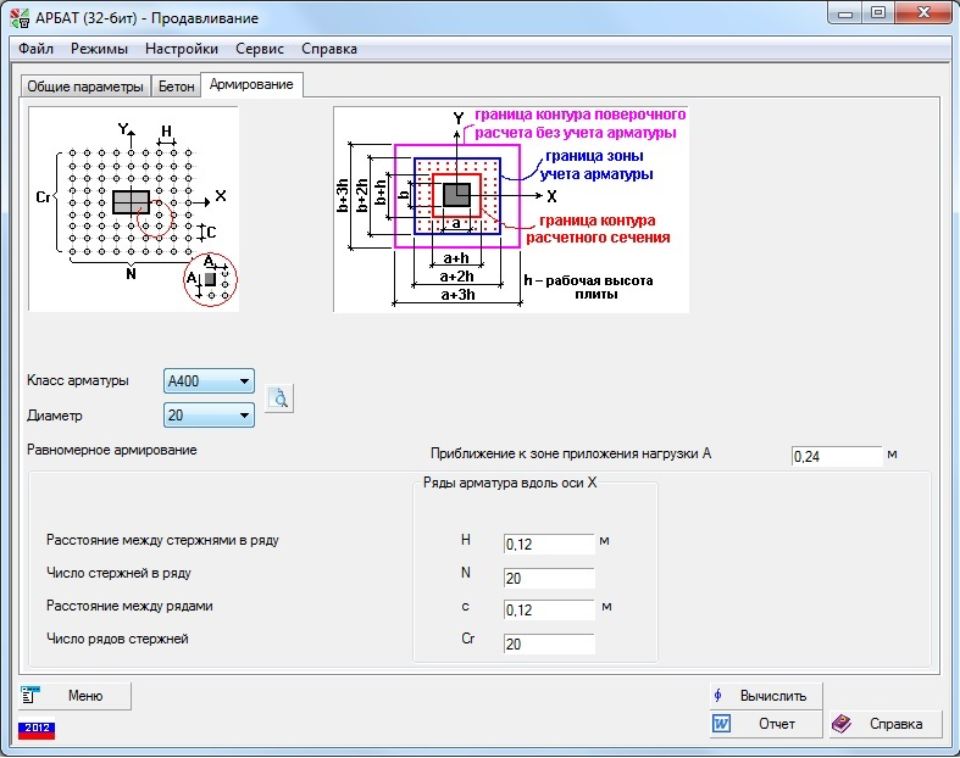The height and width of the screenshot is (758, 960).
Task: Focus the bar spacing H input field
Action: (x=548, y=545)
